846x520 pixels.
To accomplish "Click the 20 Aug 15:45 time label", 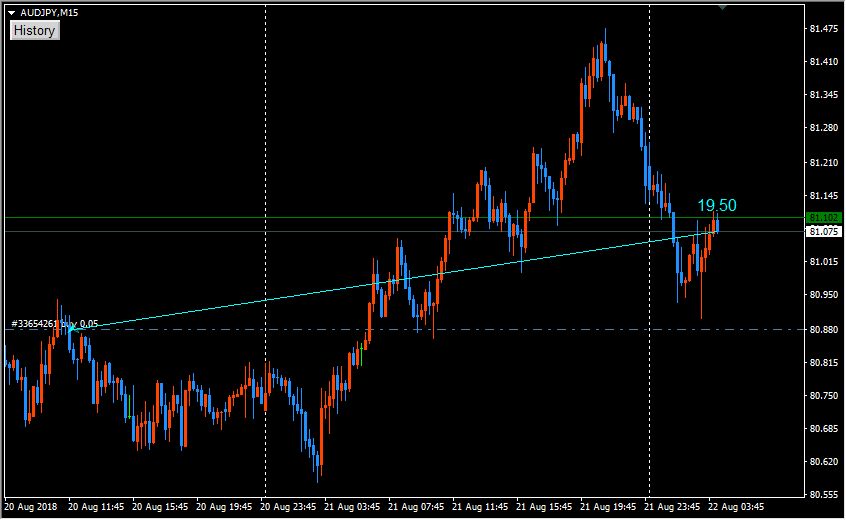I will (x=160, y=507).
